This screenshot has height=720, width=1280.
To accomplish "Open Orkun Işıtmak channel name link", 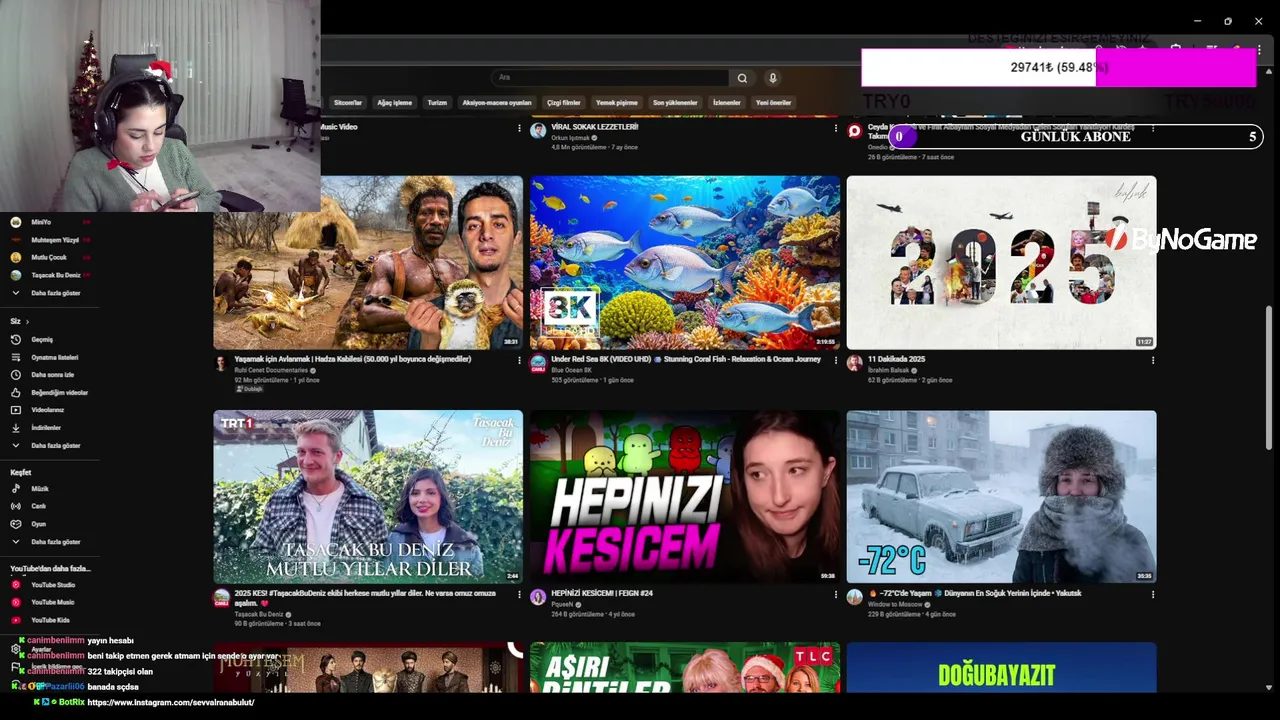I will 571,138.
